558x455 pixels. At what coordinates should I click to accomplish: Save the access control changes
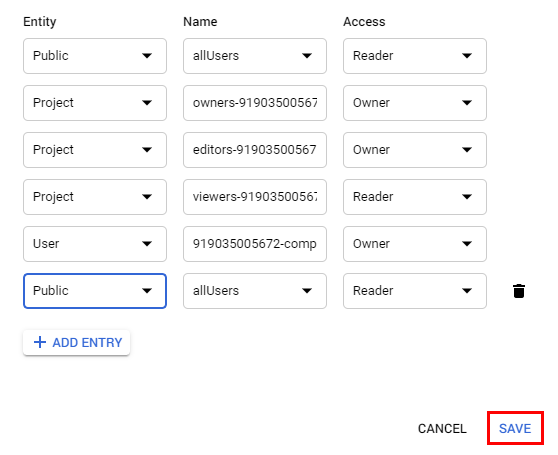(515, 428)
